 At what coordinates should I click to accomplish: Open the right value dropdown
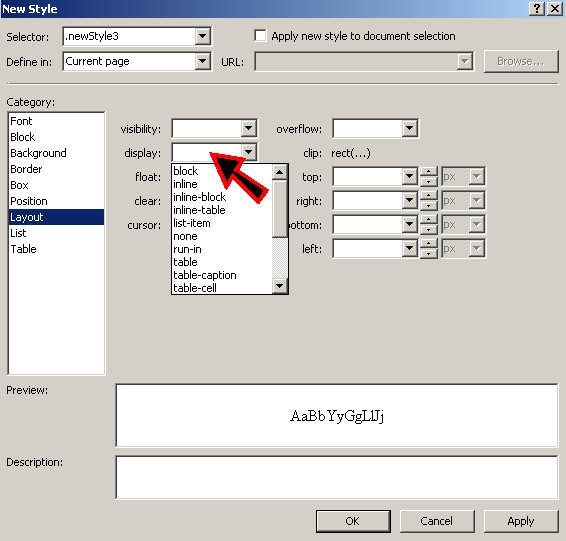[409, 200]
